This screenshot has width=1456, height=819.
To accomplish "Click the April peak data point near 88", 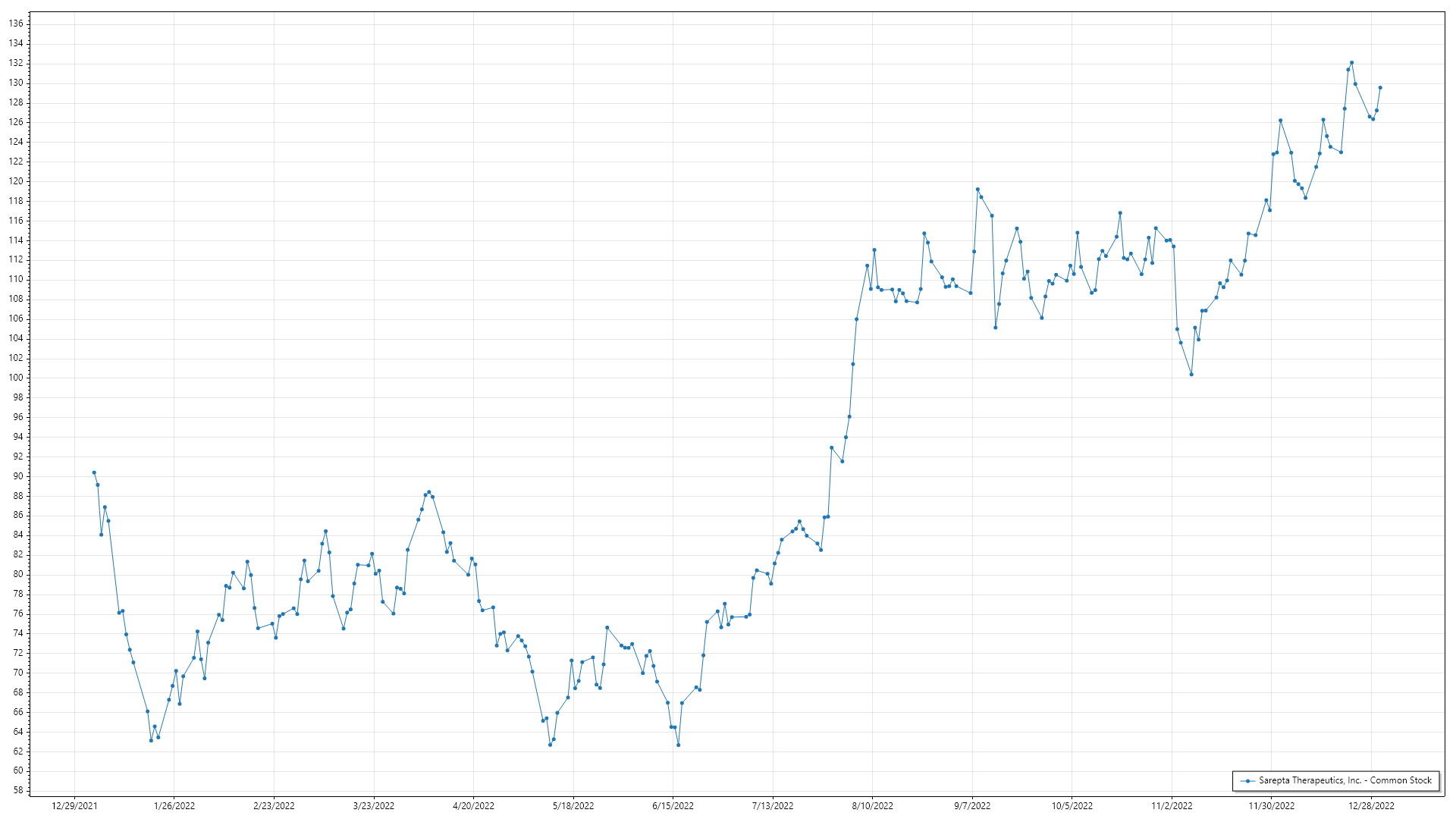I will point(428,492).
